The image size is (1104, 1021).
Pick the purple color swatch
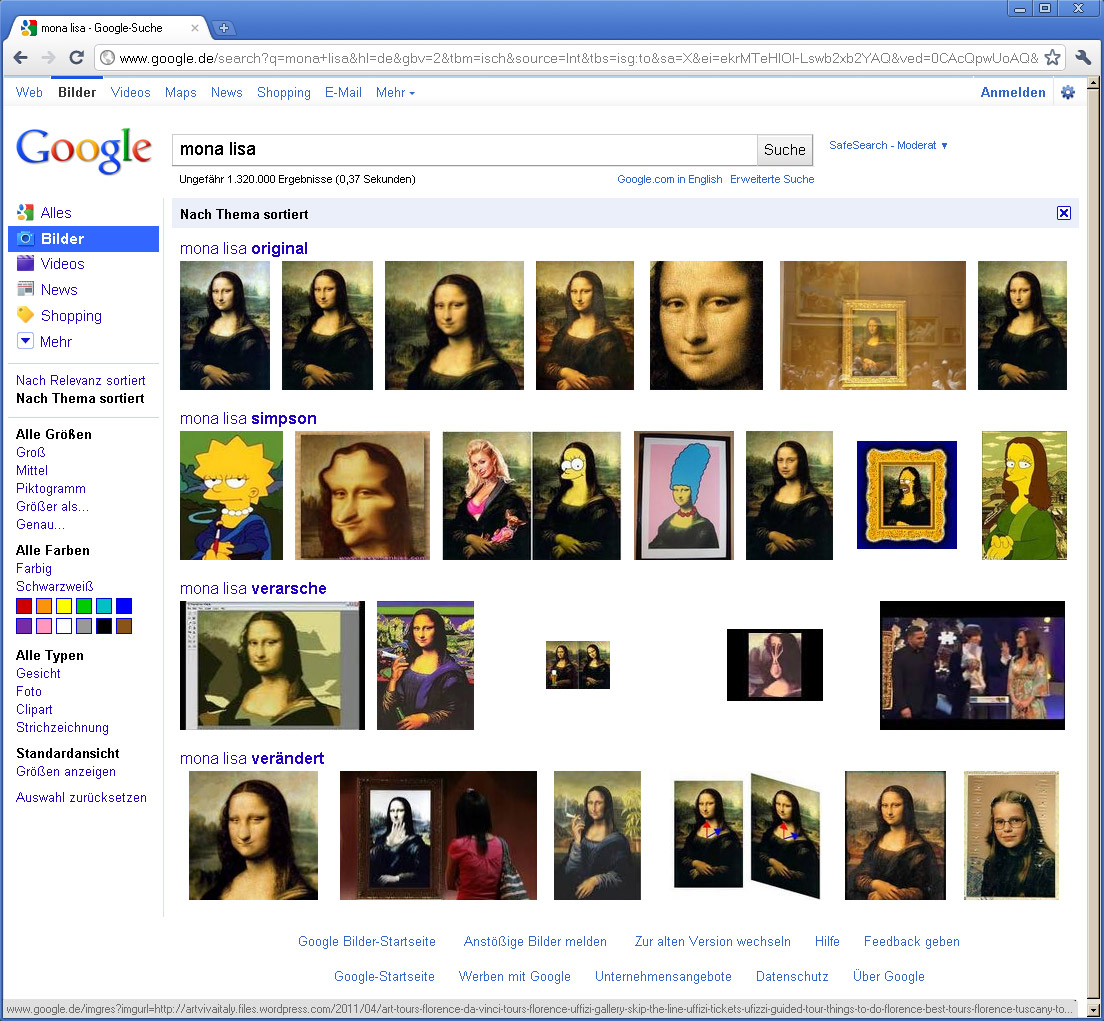pyautogui.click(x=24, y=626)
